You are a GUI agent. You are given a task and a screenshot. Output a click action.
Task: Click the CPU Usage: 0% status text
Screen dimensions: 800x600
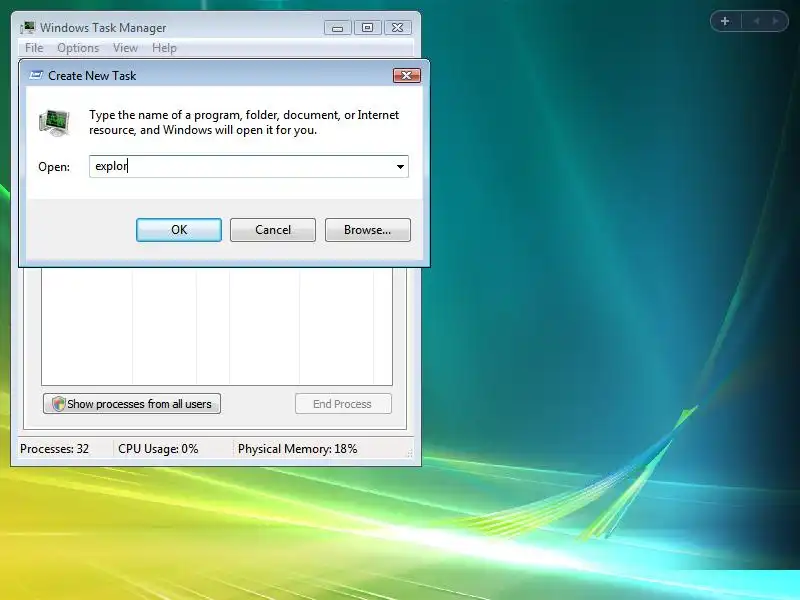click(x=158, y=449)
